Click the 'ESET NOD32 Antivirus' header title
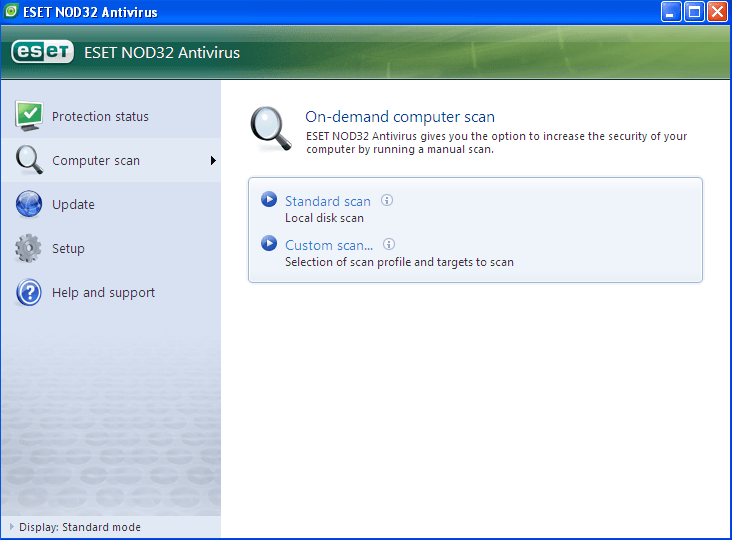The width and height of the screenshot is (732, 540). tap(162, 53)
